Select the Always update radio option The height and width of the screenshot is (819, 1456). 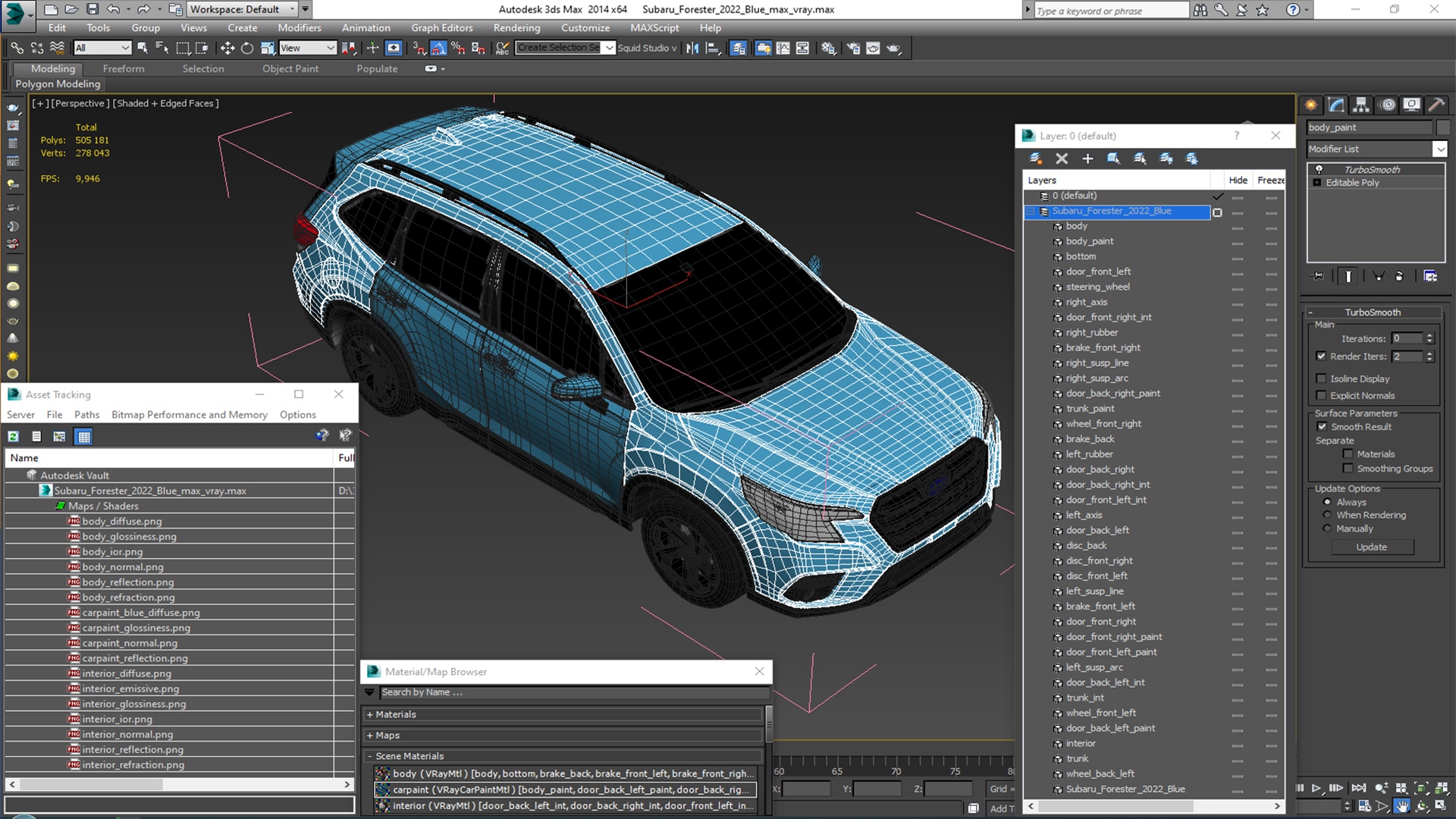1327,502
